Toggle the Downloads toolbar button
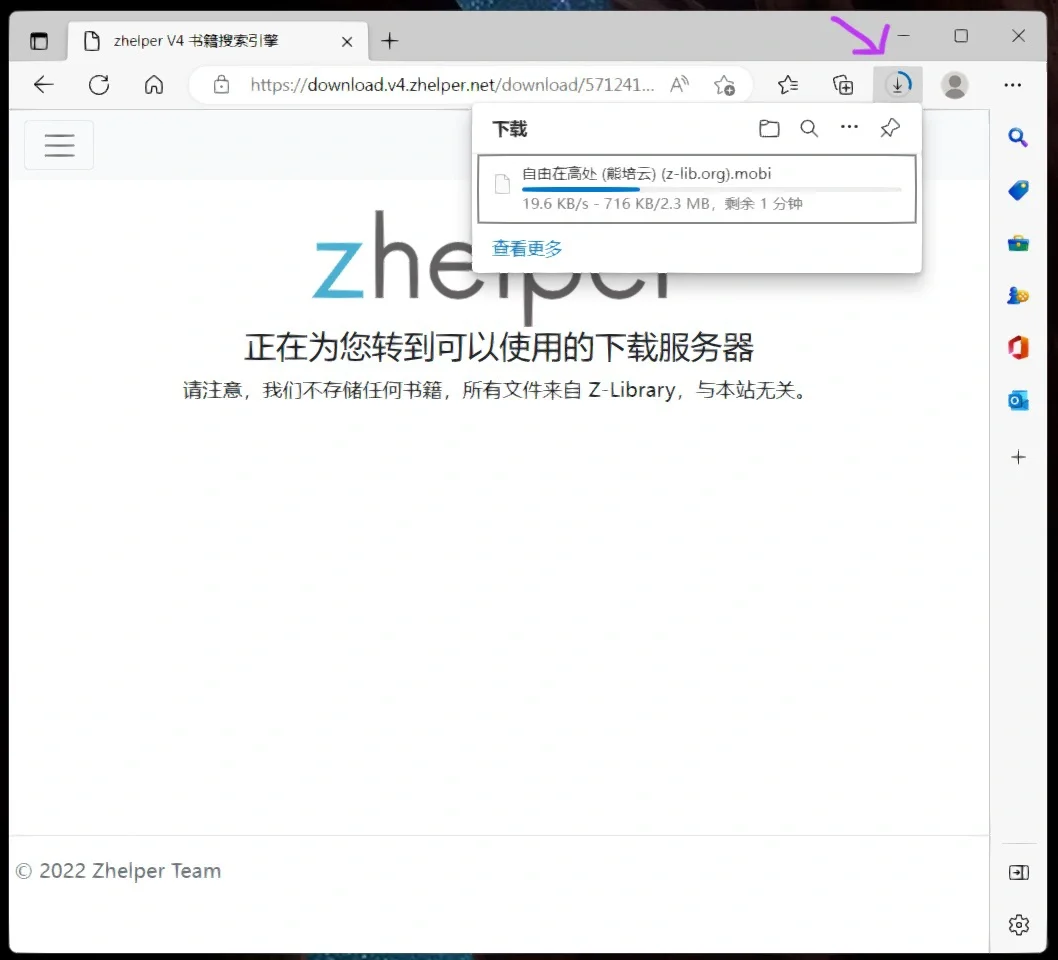 (898, 85)
